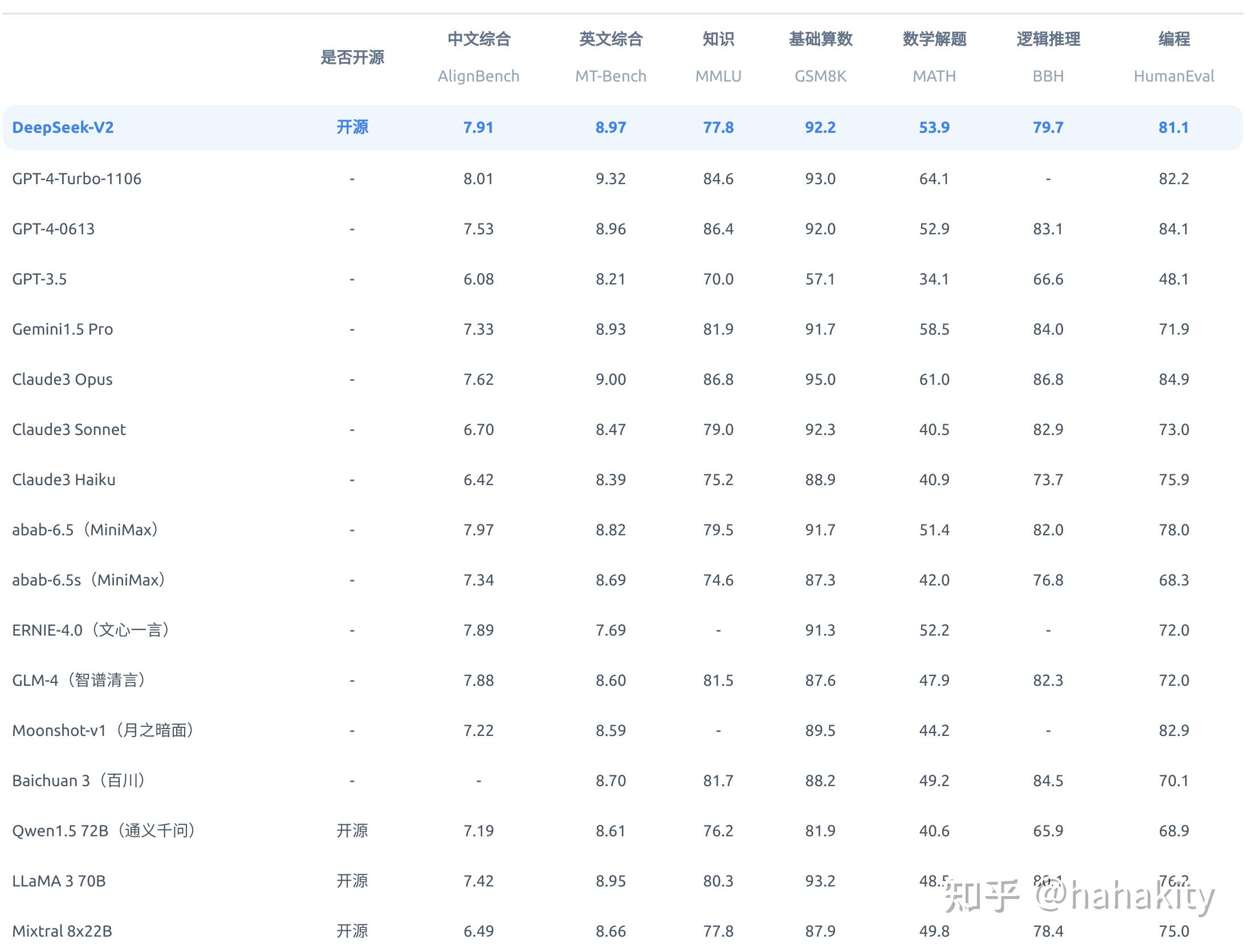Click the GSM8K column header
The width and height of the screenshot is (1246, 952).
pyautogui.click(x=820, y=76)
